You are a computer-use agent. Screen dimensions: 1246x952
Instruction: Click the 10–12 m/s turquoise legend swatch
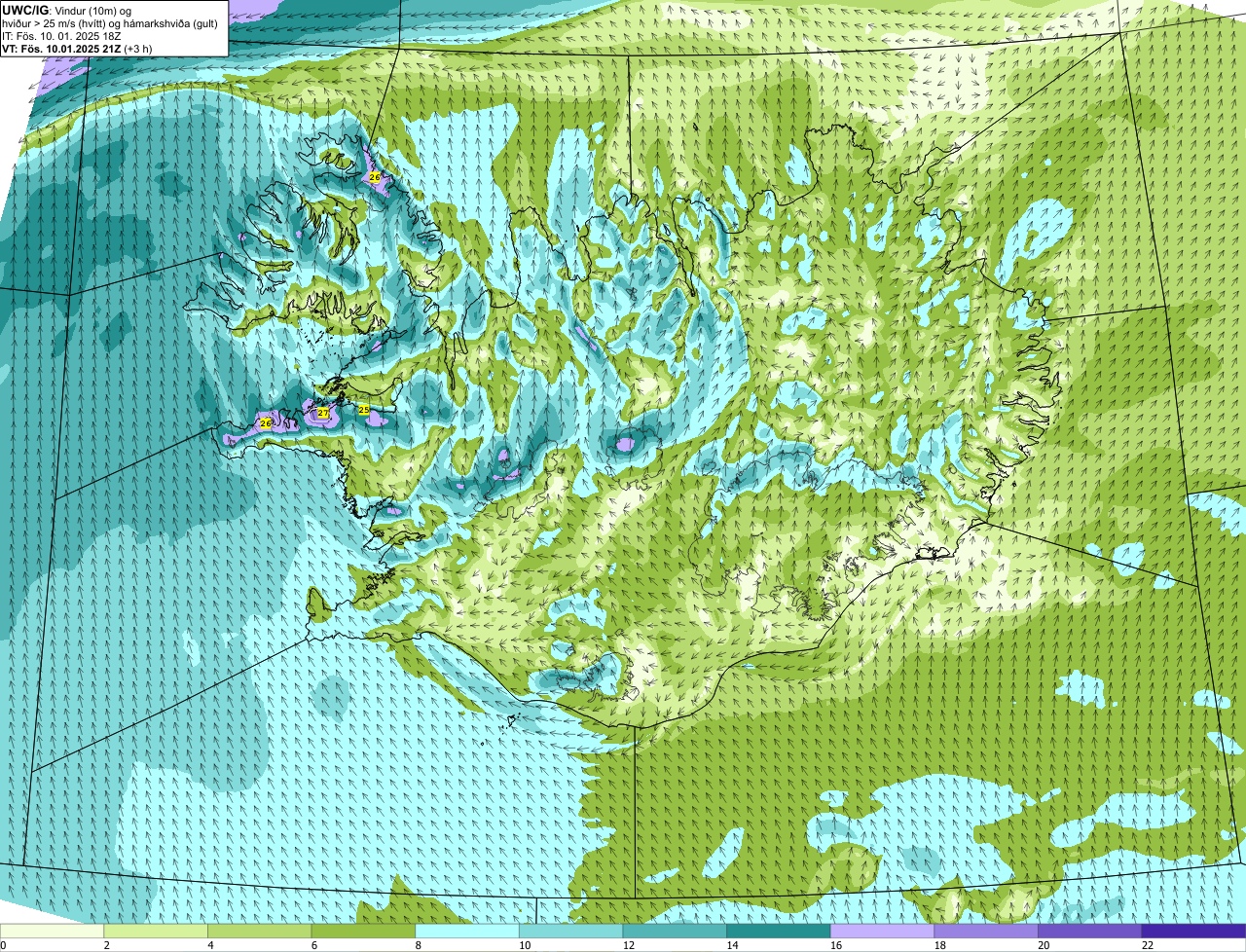570,931
